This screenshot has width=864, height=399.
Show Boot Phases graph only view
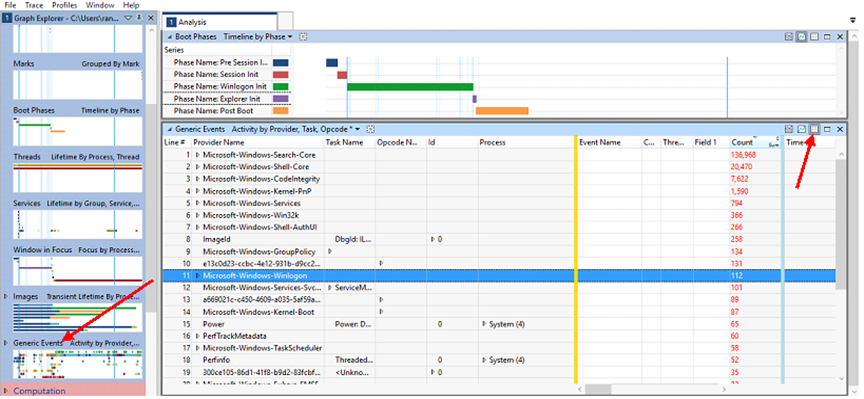click(x=801, y=37)
